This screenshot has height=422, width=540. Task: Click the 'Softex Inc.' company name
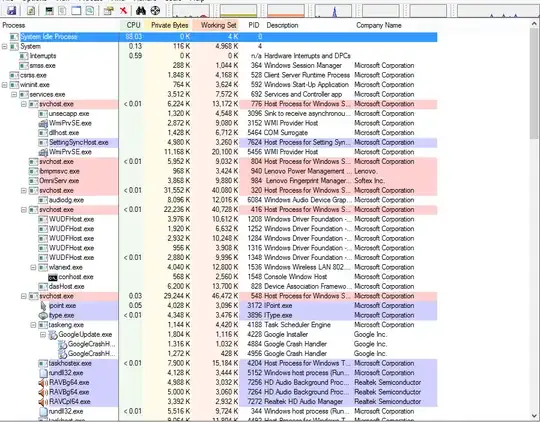click(370, 181)
